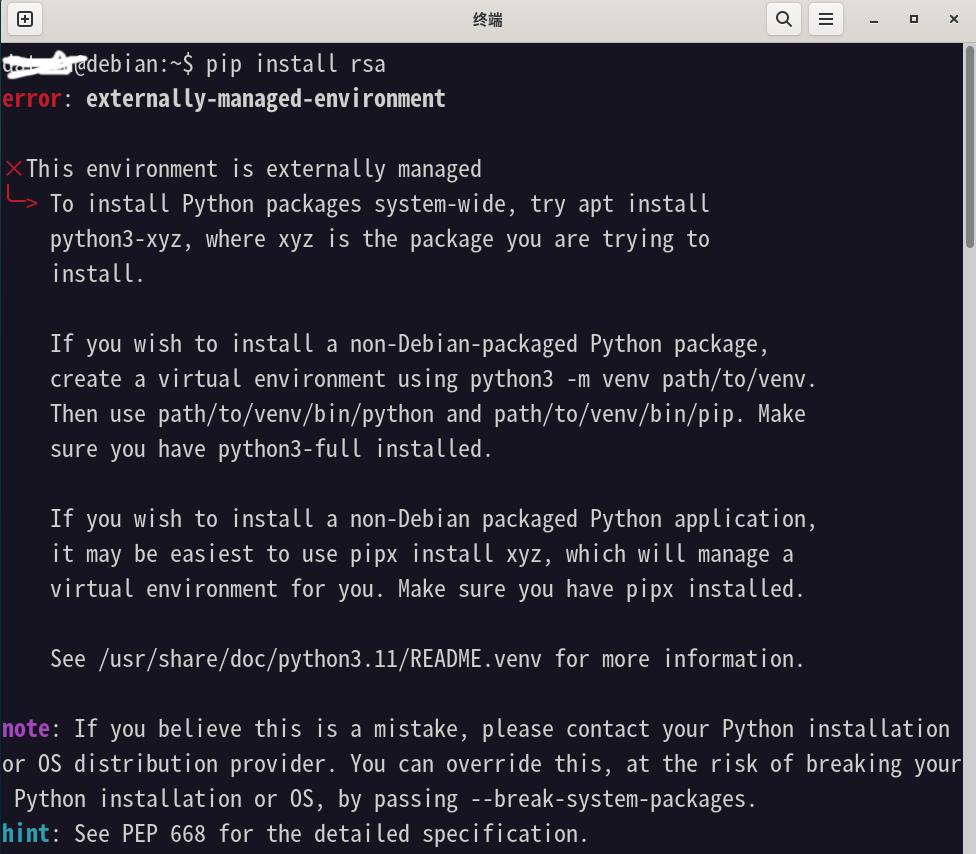Click the 'pipx install xyz' command text
This screenshot has width=976, height=854.
[x=446, y=555]
